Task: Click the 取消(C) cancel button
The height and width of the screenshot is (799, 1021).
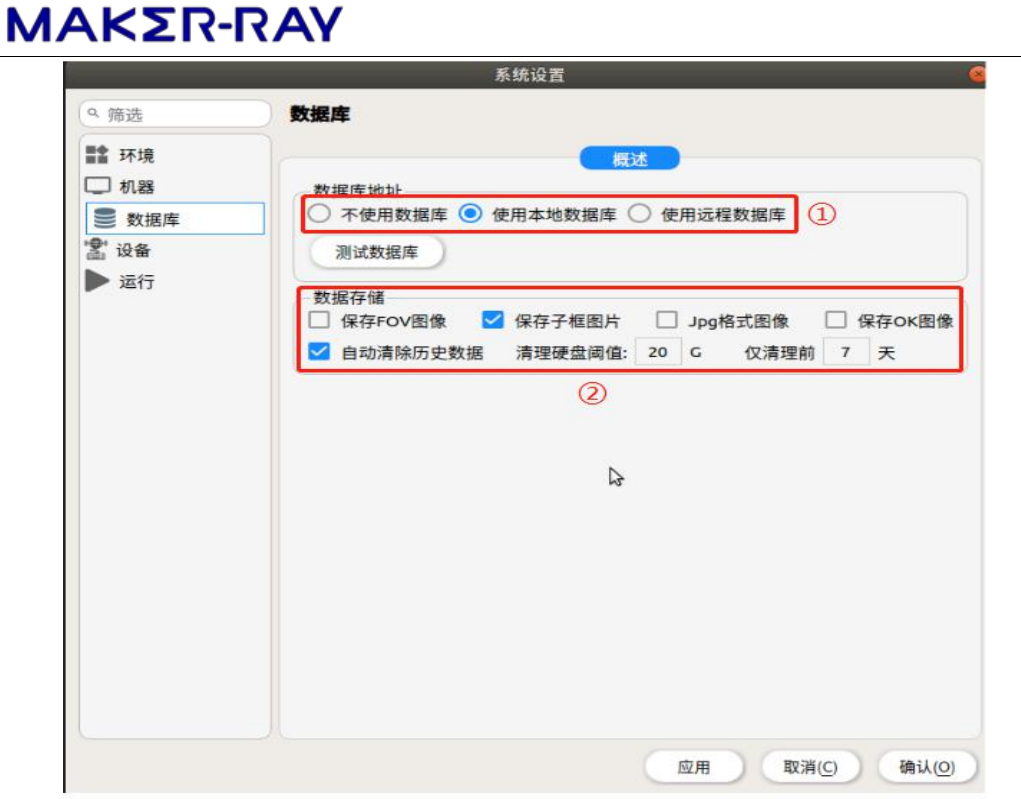Action: [x=810, y=766]
